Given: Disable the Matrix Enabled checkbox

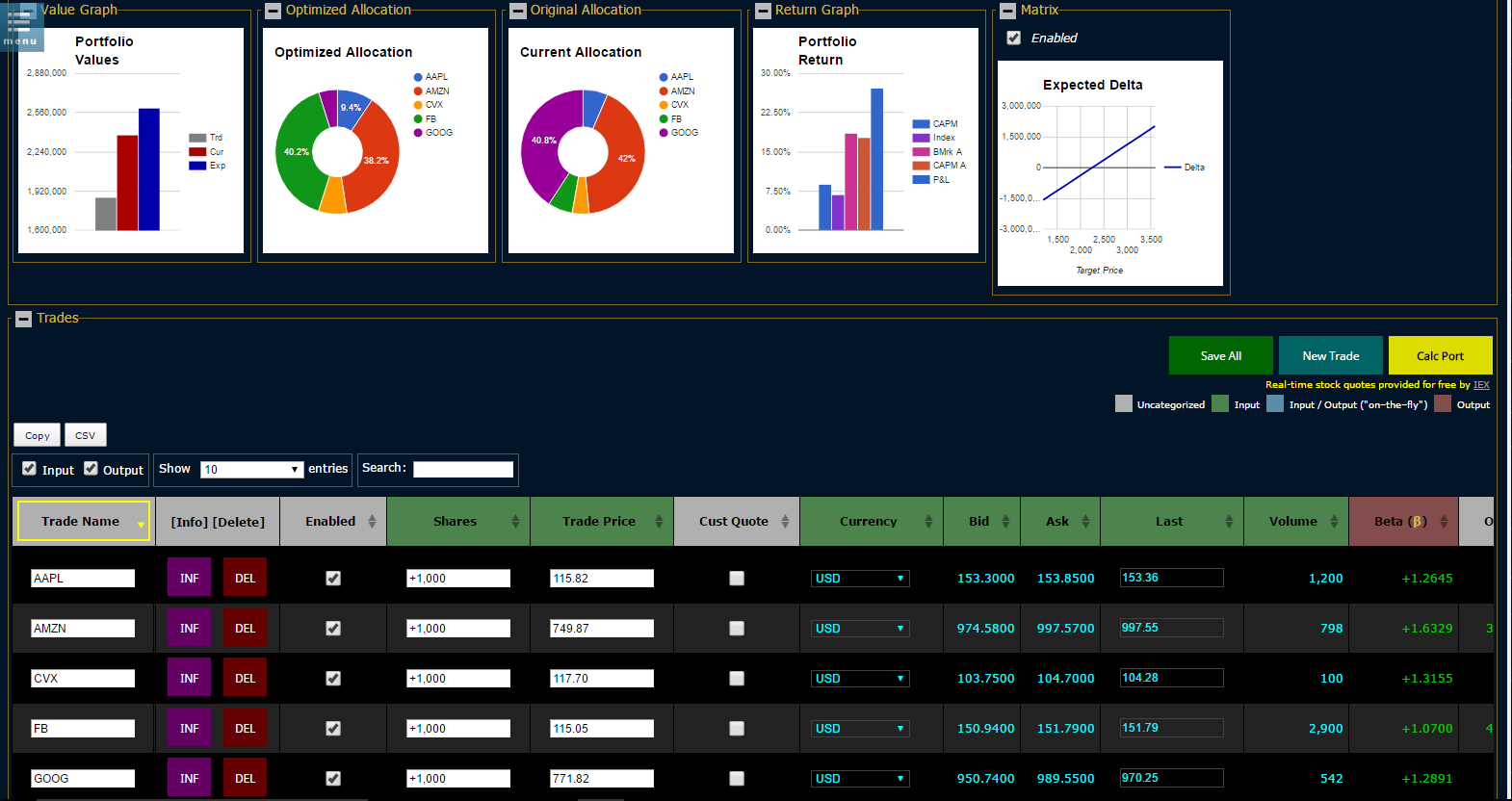Looking at the screenshot, I should (x=1013, y=39).
